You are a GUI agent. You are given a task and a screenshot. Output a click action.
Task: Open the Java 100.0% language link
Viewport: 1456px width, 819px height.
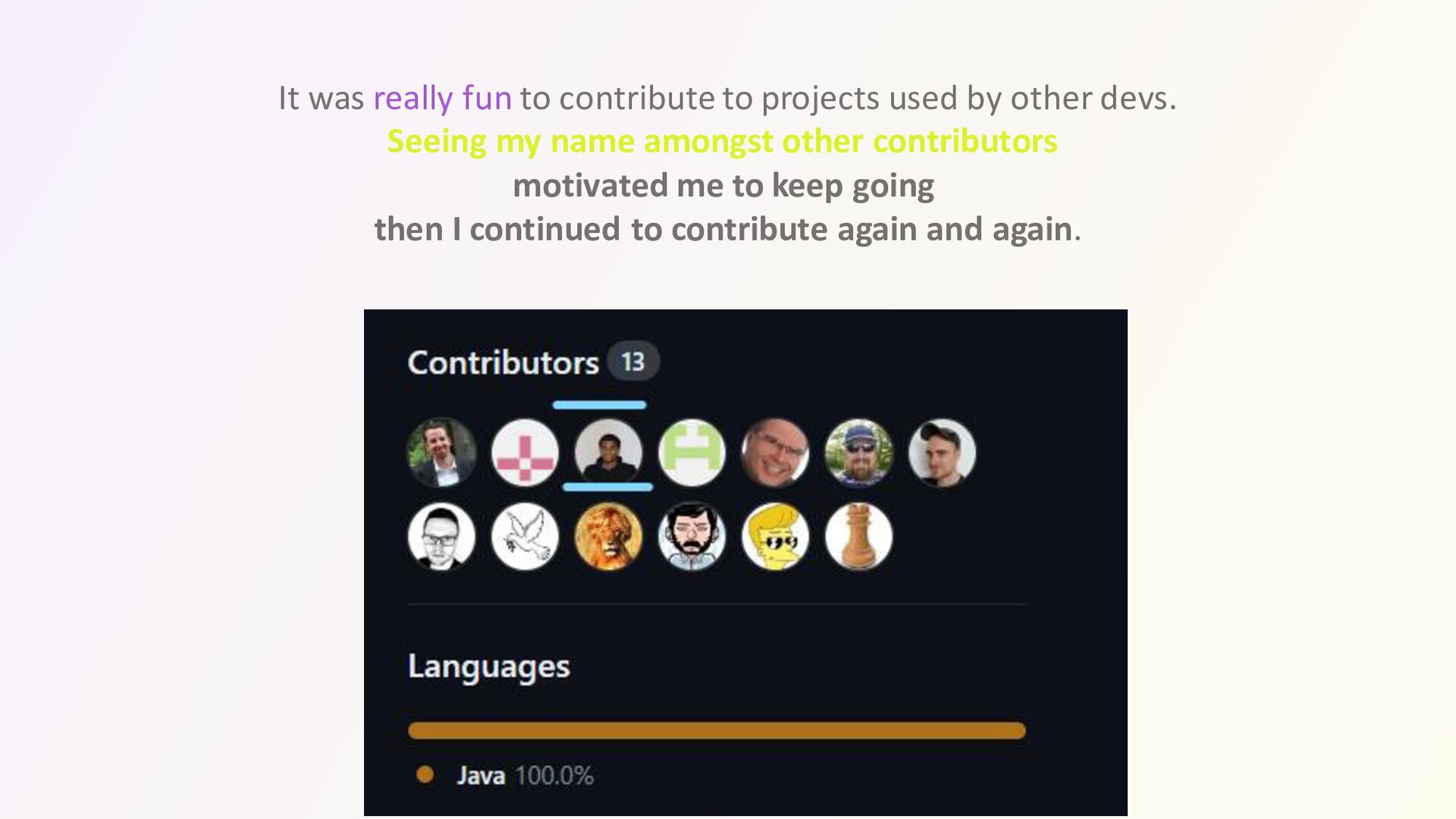525,775
